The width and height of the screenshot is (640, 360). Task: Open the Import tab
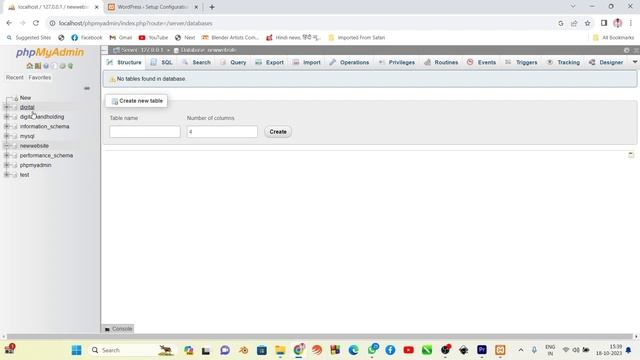pos(307,62)
